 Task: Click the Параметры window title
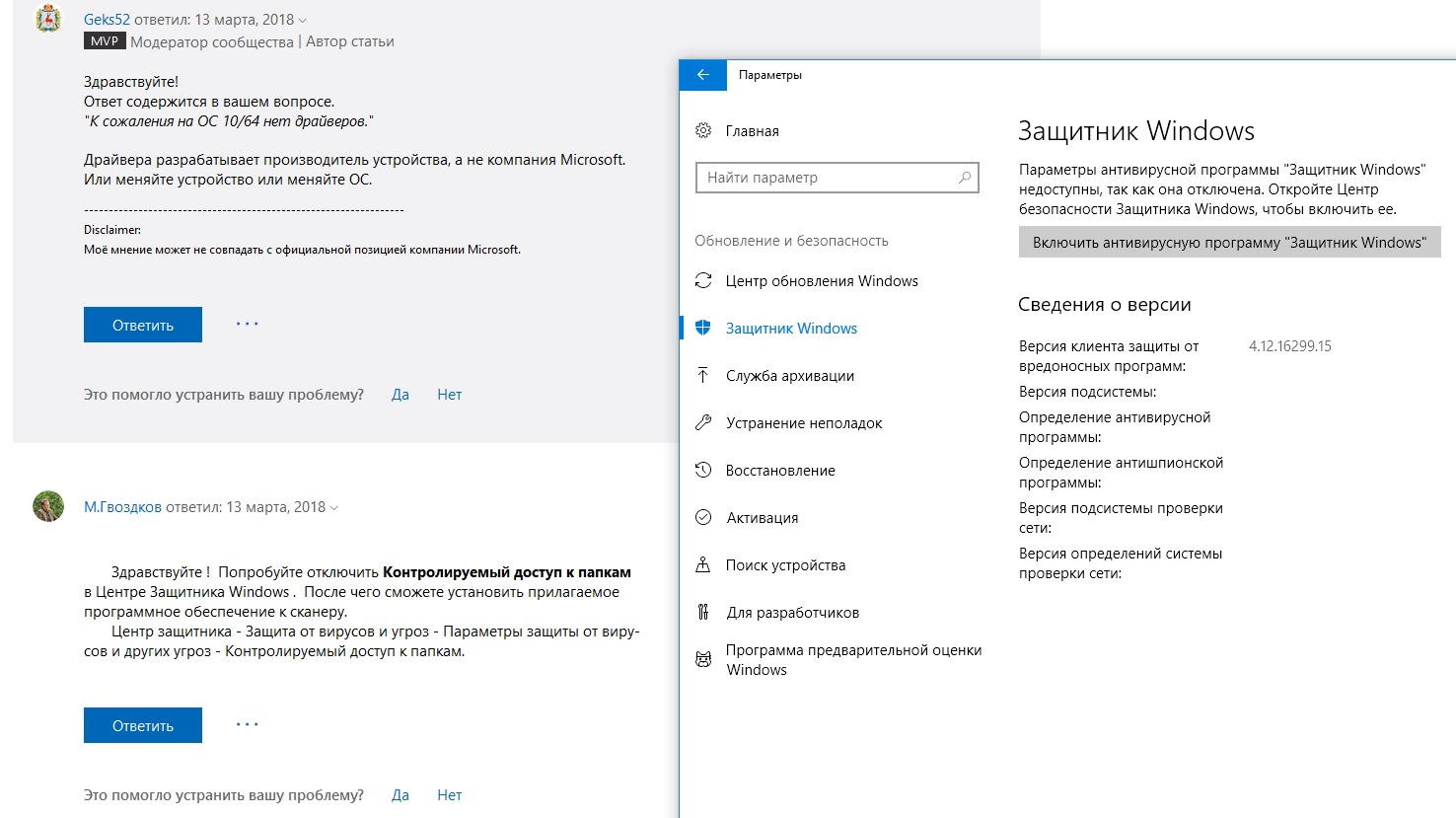click(770, 75)
